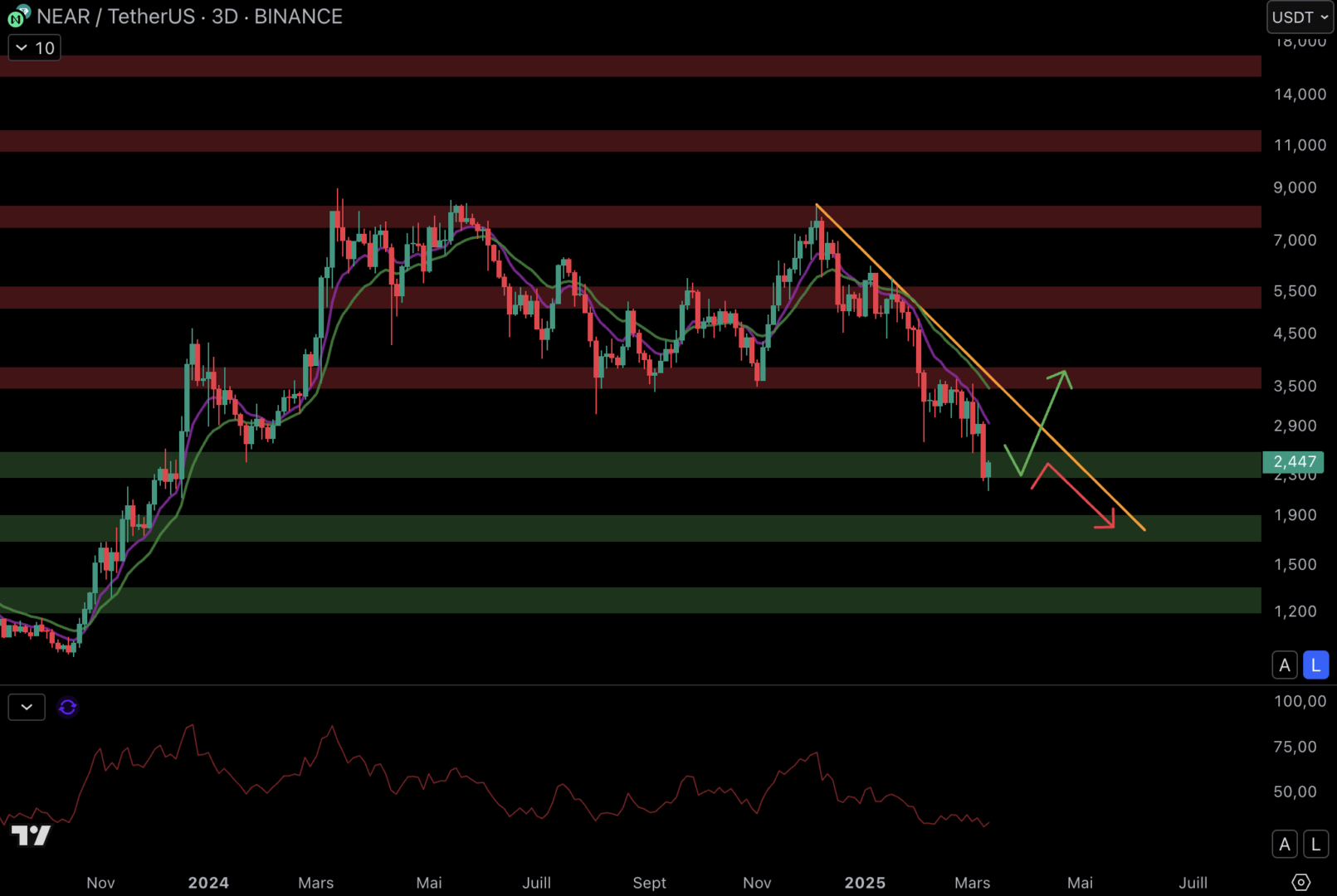The image size is (1337, 896).
Task: Click the 2,900 price axis label
Action: pyautogui.click(x=1295, y=426)
